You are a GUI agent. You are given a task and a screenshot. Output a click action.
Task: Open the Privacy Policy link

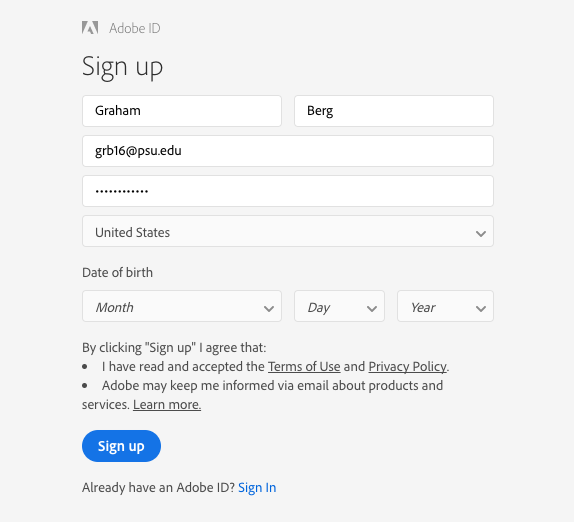(407, 366)
